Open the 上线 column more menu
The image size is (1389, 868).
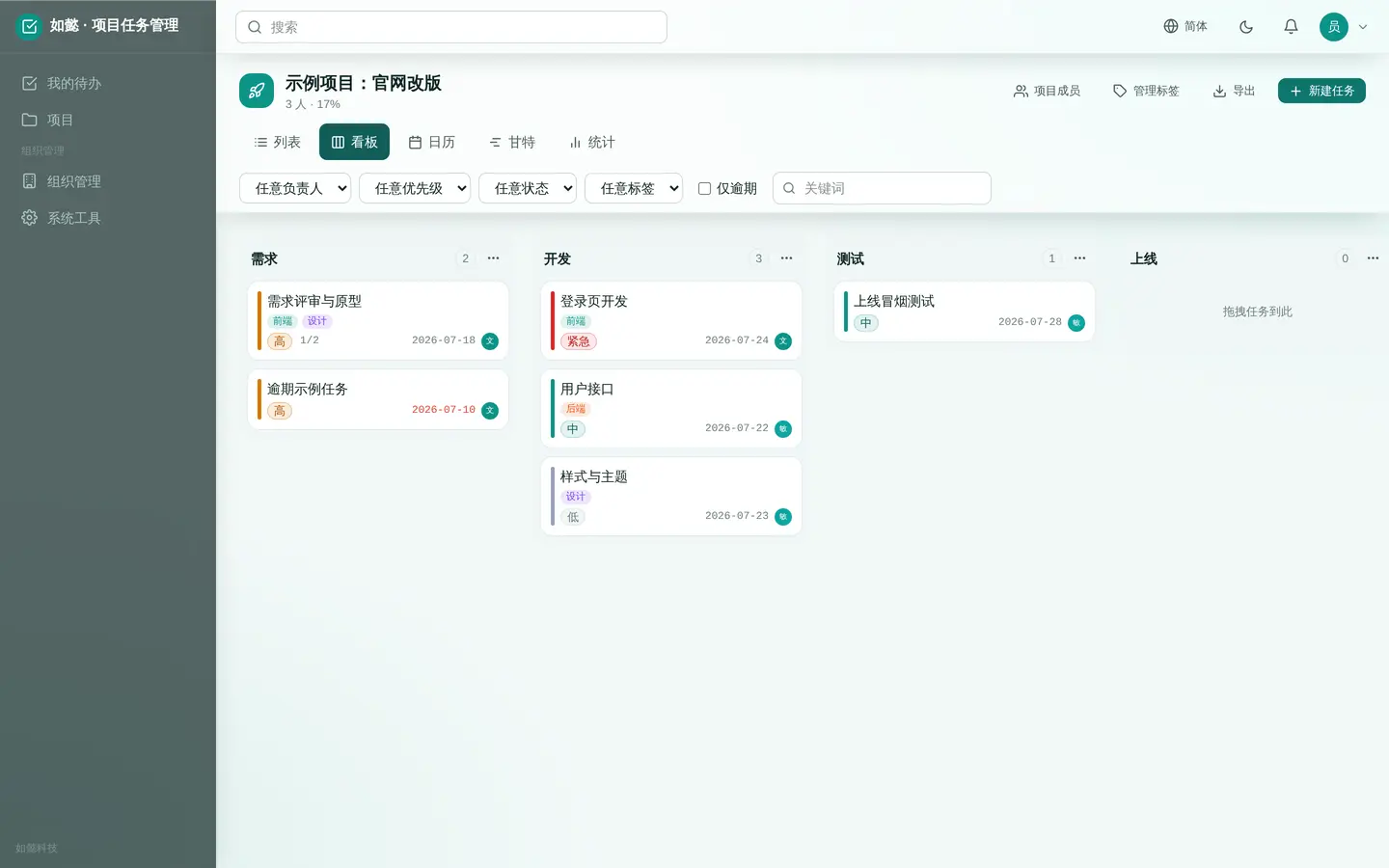point(1374,258)
